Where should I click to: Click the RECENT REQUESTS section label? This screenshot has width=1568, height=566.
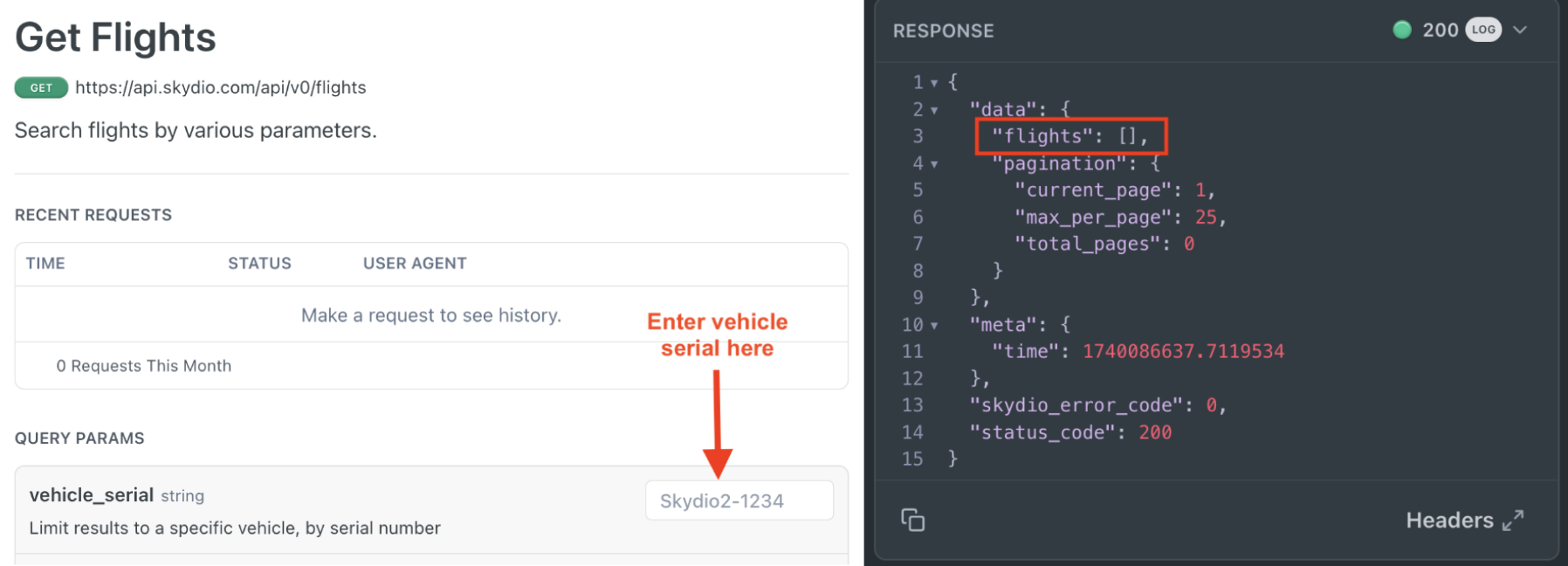click(x=93, y=215)
